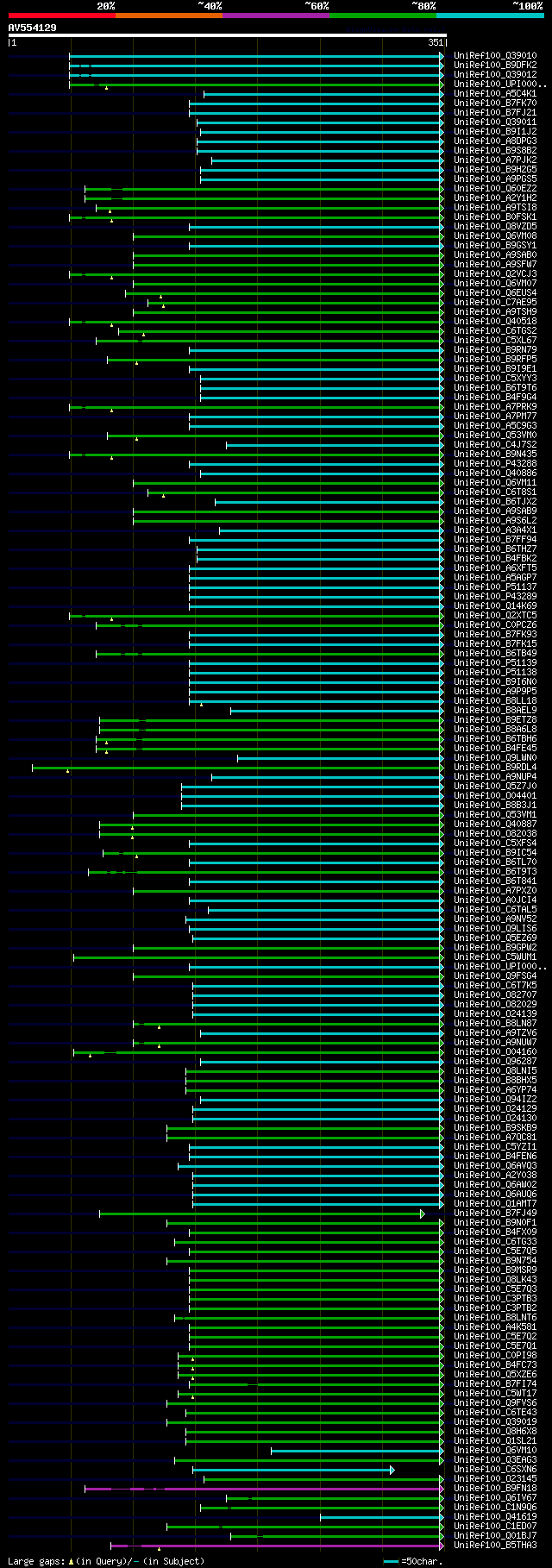The height and width of the screenshot is (1568, 552).
Task: Select subject UniRef100_Q60EZ2
Action: click(495, 189)
